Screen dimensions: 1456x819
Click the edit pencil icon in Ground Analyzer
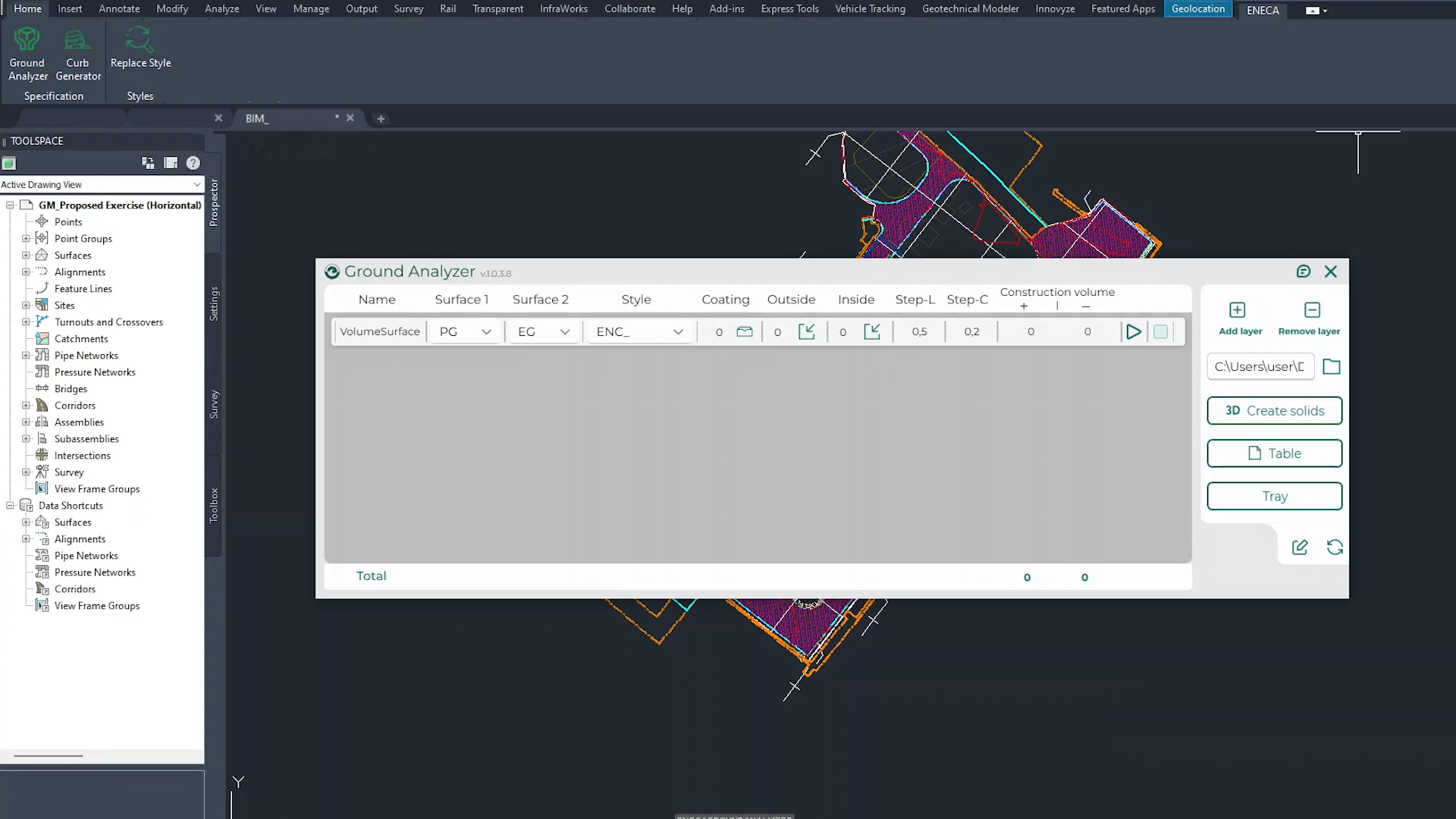(x=1300, y=547)
